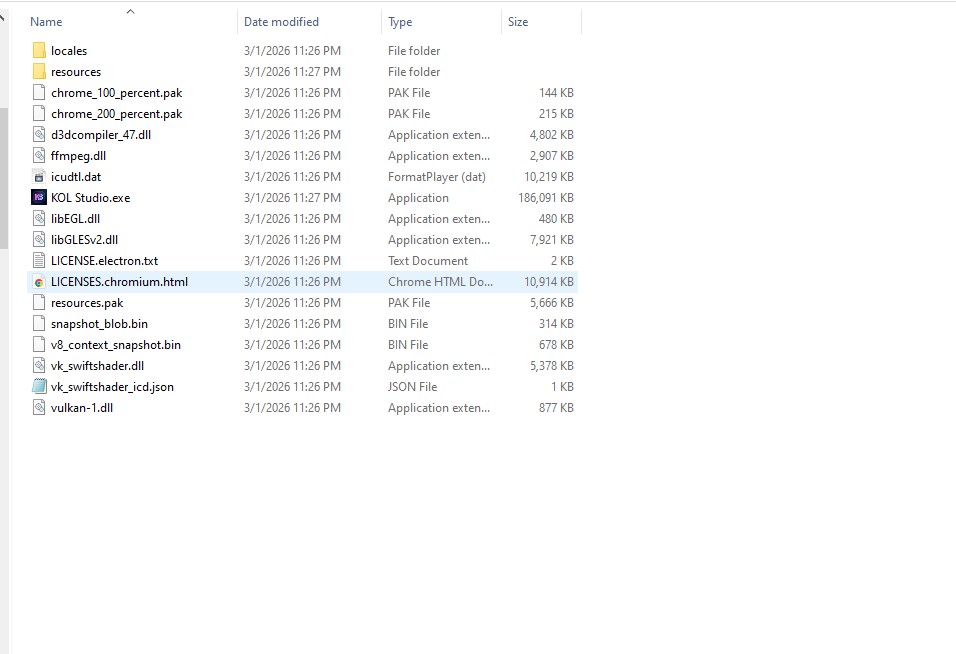Sort files by Name column header
The image size is (956, 654).
click(46, 22)
